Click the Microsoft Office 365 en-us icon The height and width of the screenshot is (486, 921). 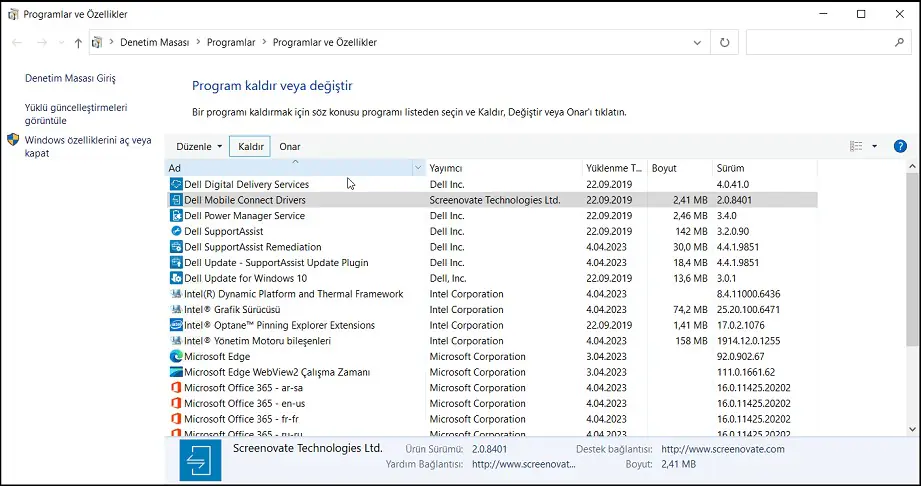coord(176,403)
